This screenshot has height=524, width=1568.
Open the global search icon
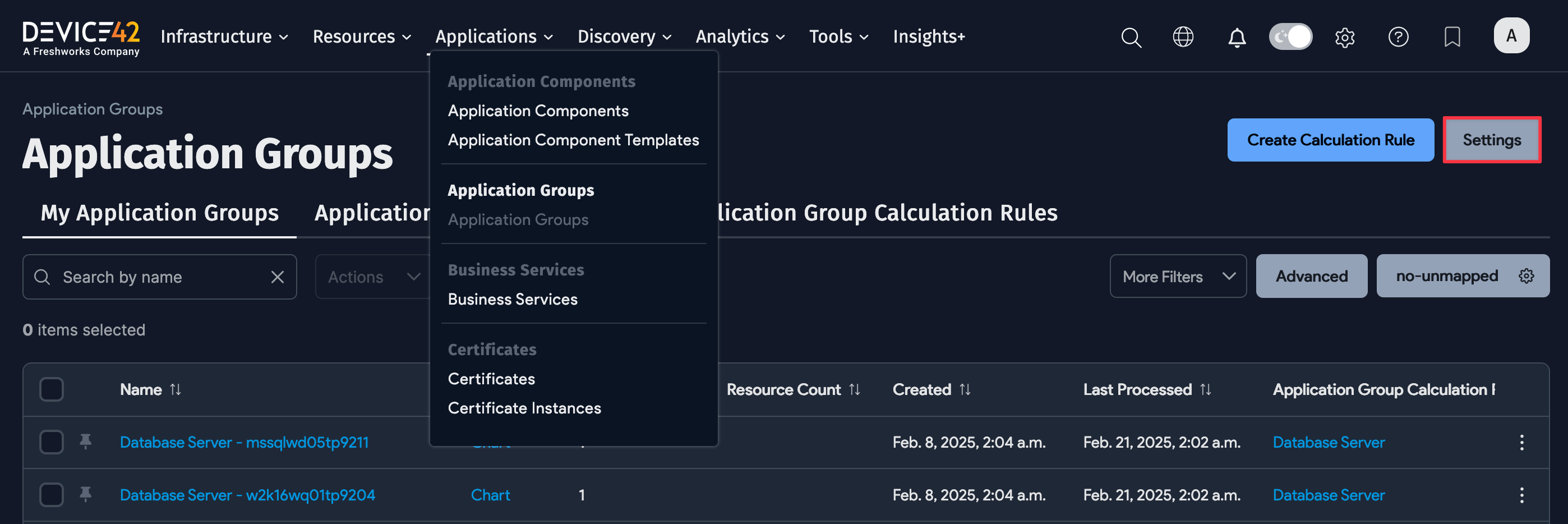tap(1131, 36)
